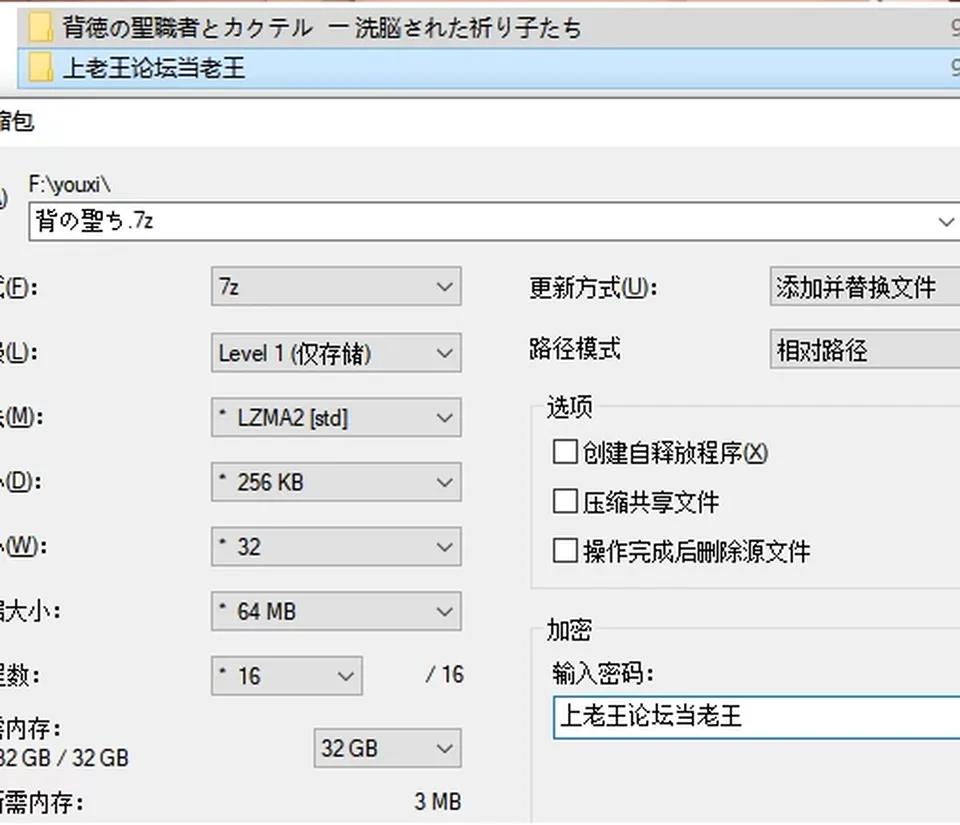
Task: Select the 上老王论坛当老王 folder name
Action: [x=154, y=68]
